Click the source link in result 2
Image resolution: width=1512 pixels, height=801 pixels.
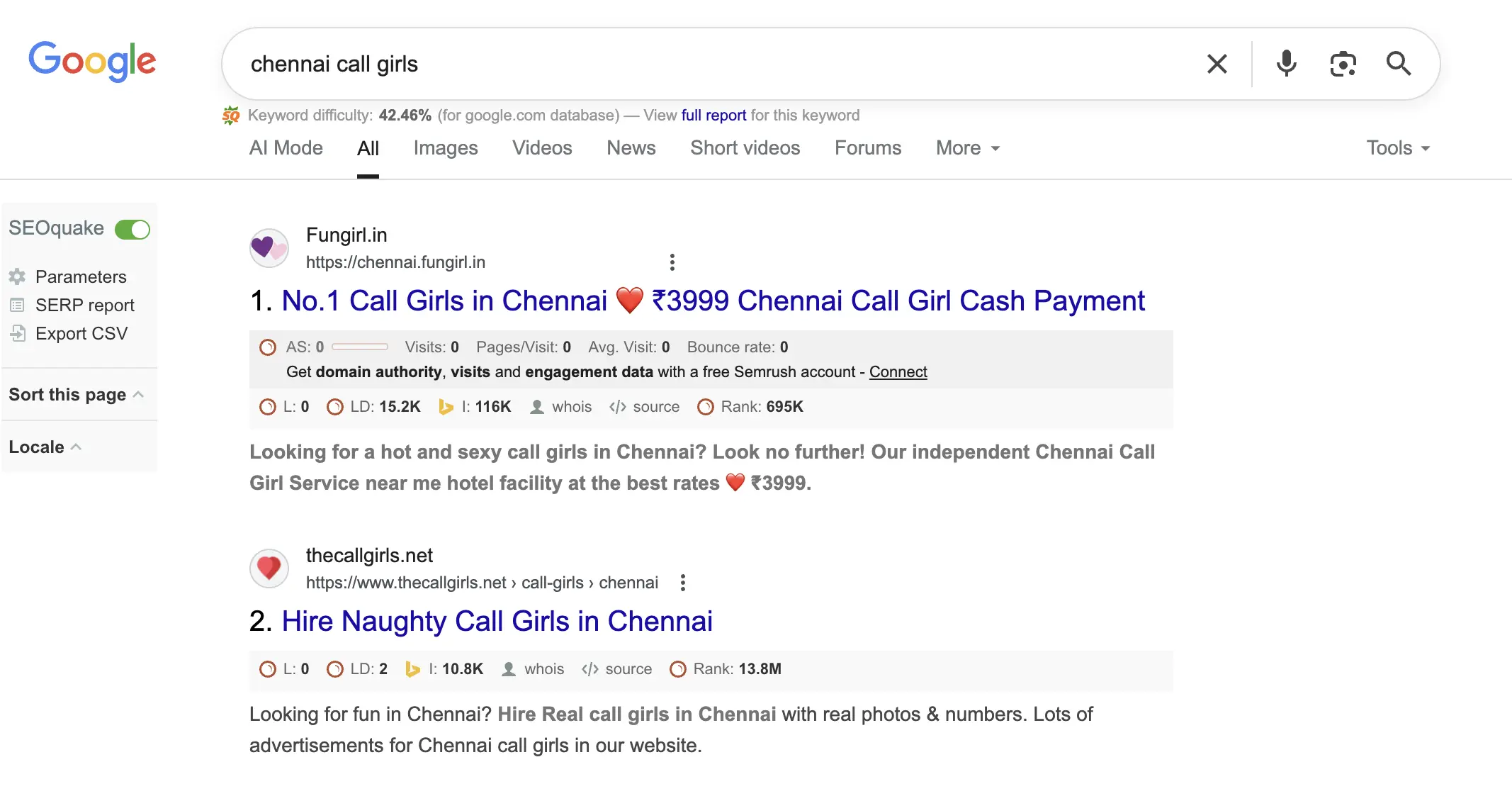(x=628, y=669)
